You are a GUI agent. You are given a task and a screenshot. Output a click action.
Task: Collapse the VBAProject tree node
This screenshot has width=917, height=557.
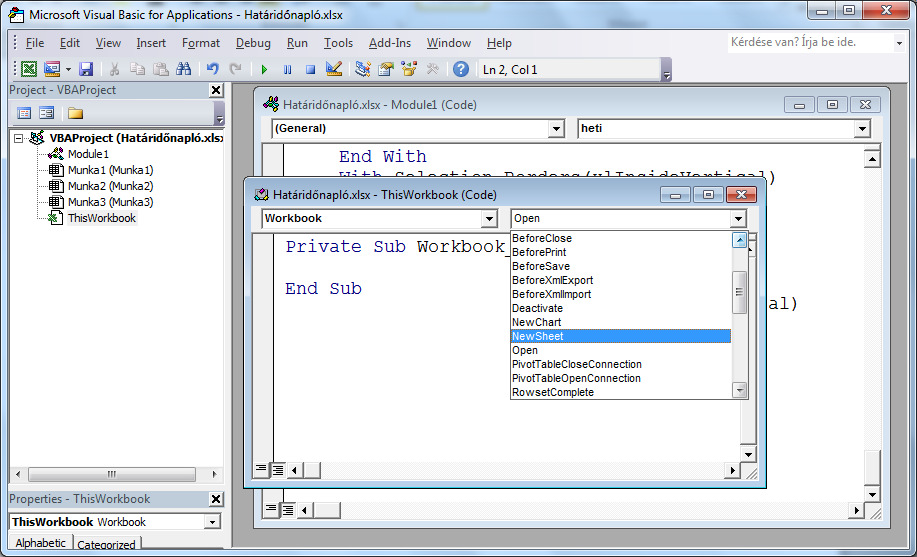click(x=19, y=139)
